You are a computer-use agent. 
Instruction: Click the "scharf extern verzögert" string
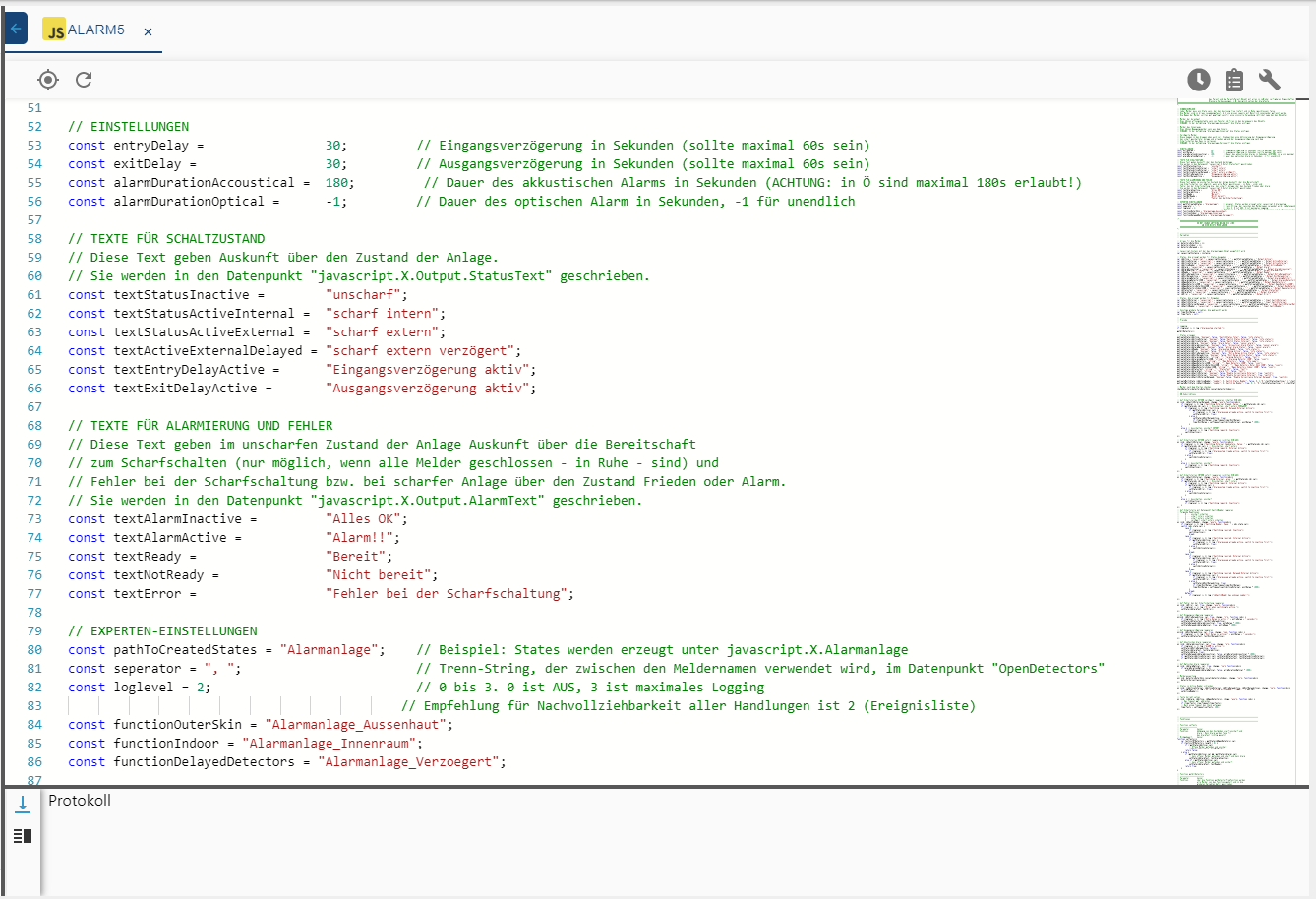420,351
